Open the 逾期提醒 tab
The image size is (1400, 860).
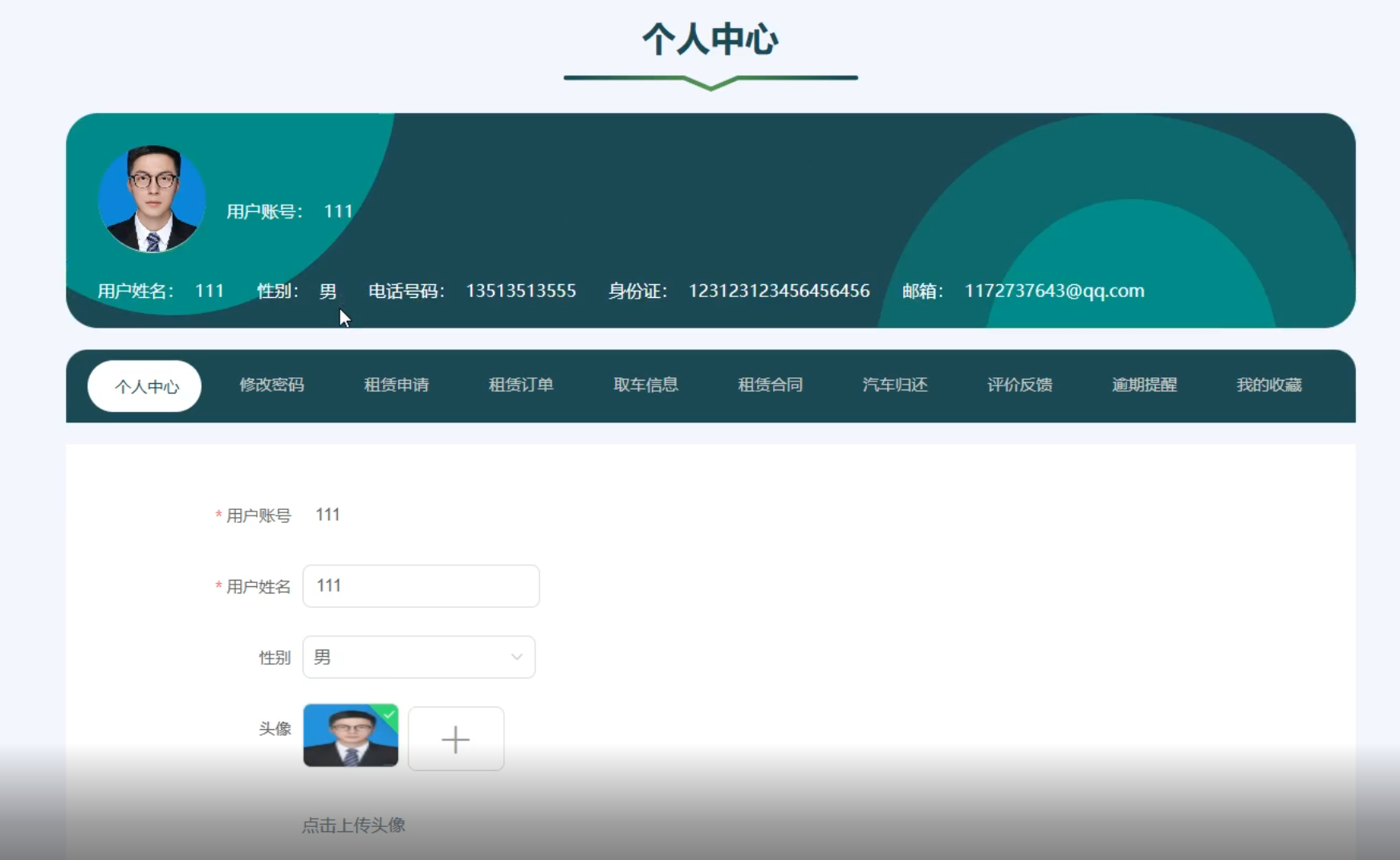click(x=1145, y=385)
